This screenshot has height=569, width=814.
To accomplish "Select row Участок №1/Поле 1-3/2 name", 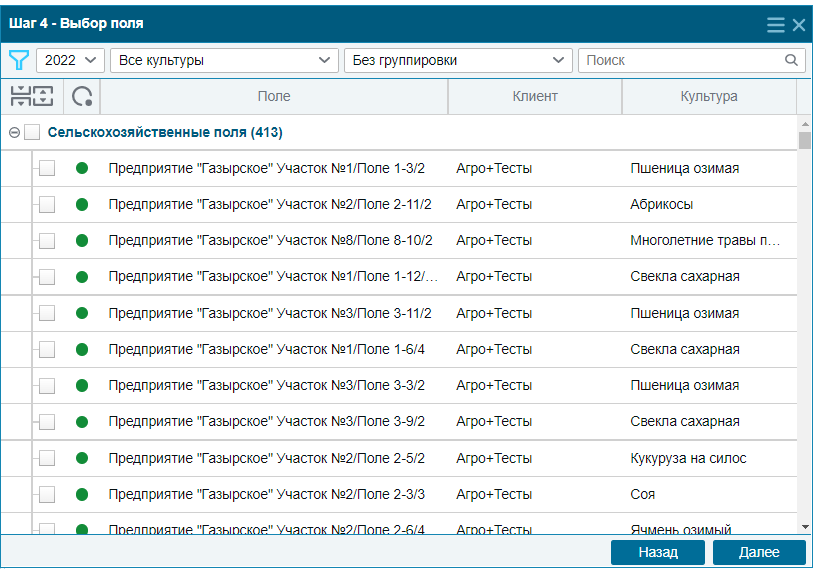I will point(266,168).
